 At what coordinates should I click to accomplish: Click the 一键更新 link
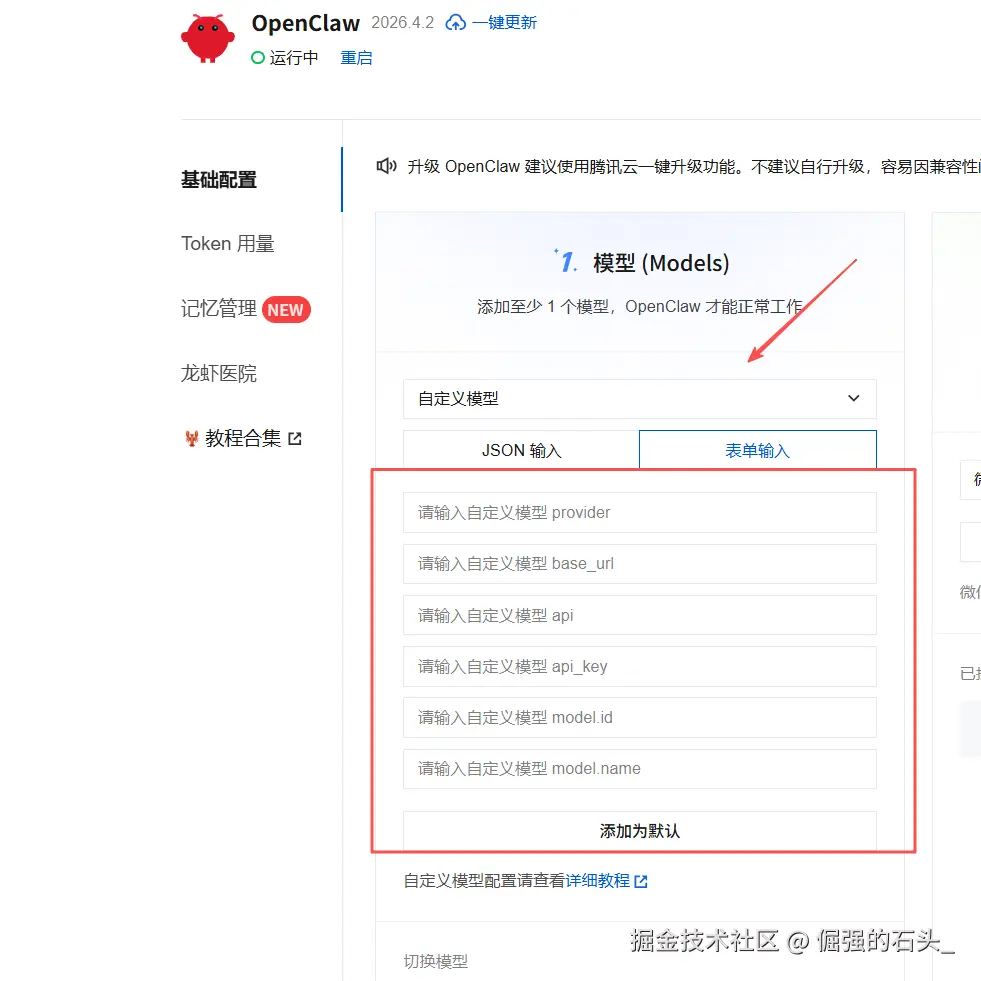(x=504, y=23)
